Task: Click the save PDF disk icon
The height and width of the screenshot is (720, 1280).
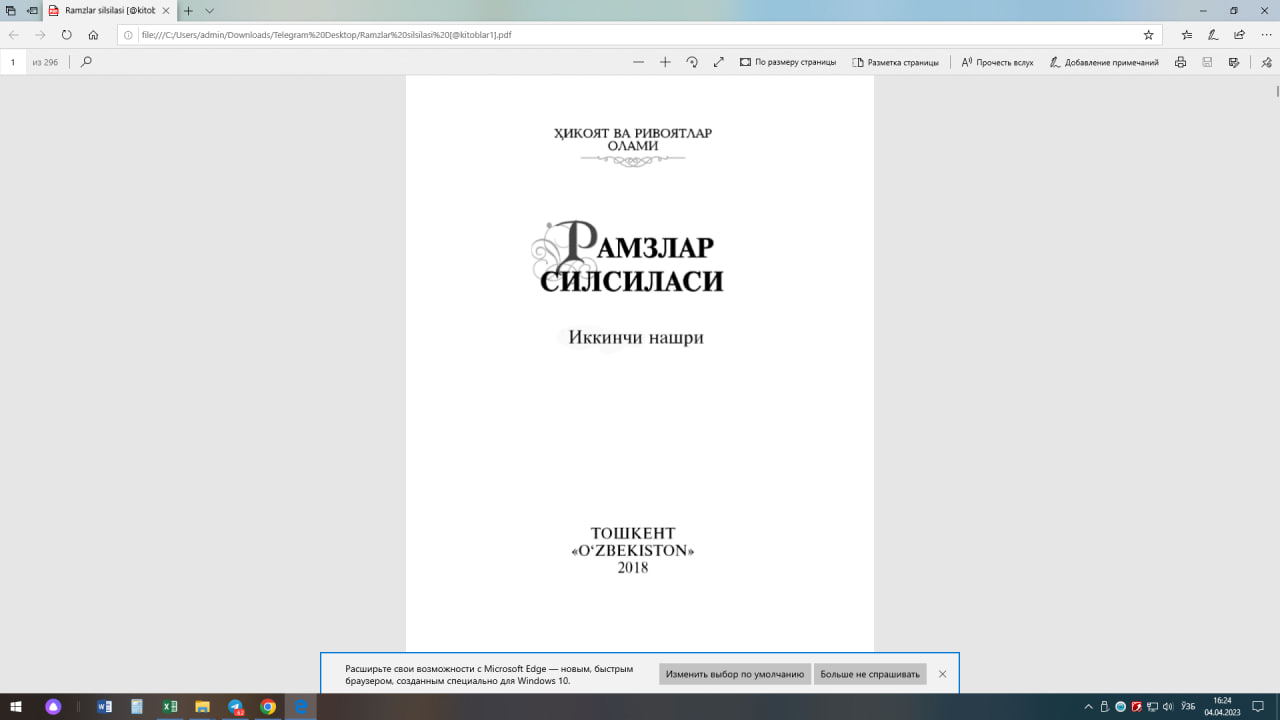Action: pyautogui.click(x=1207, y=62)
